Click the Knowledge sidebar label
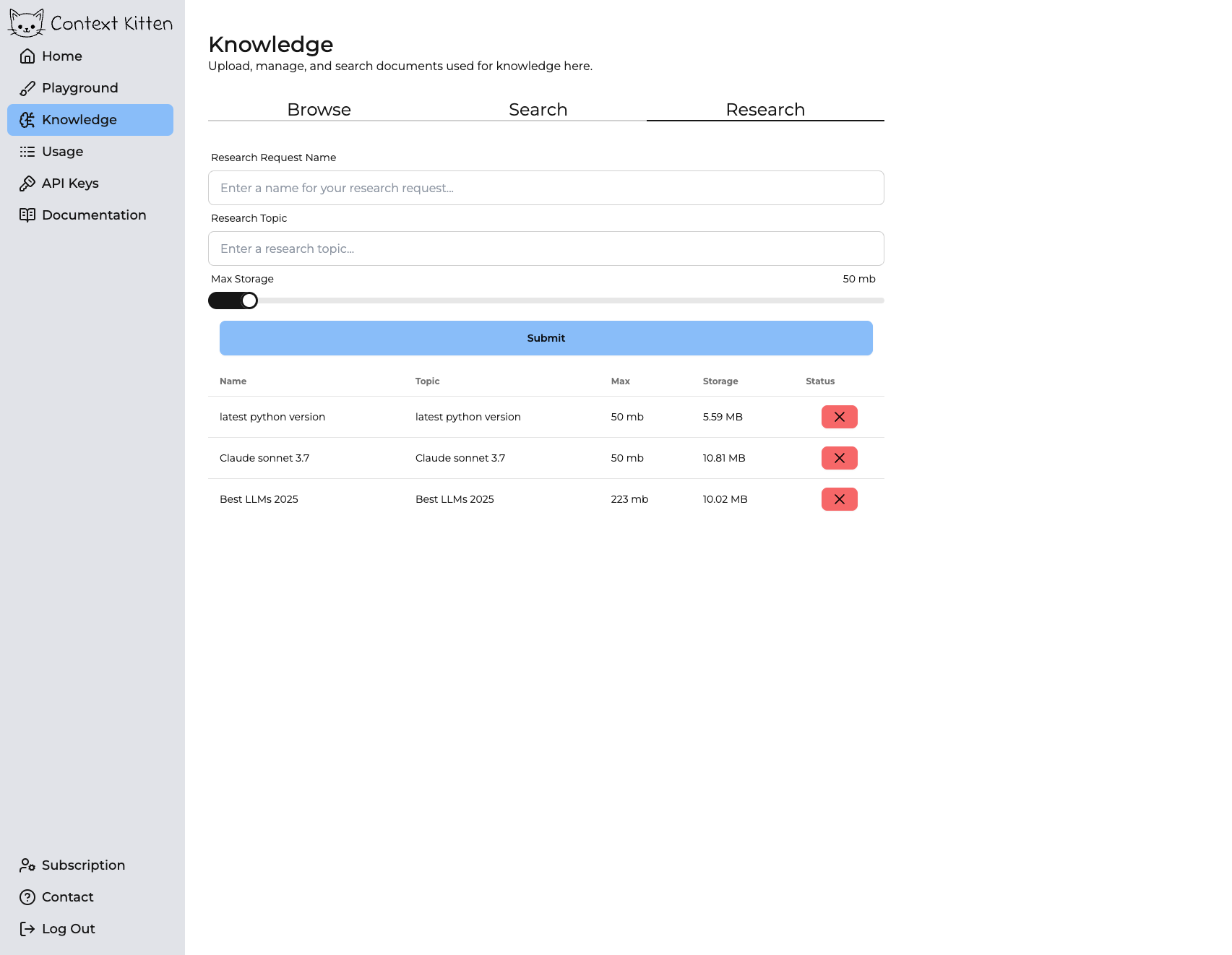1232x955 pixels. (x=79, y=120)
